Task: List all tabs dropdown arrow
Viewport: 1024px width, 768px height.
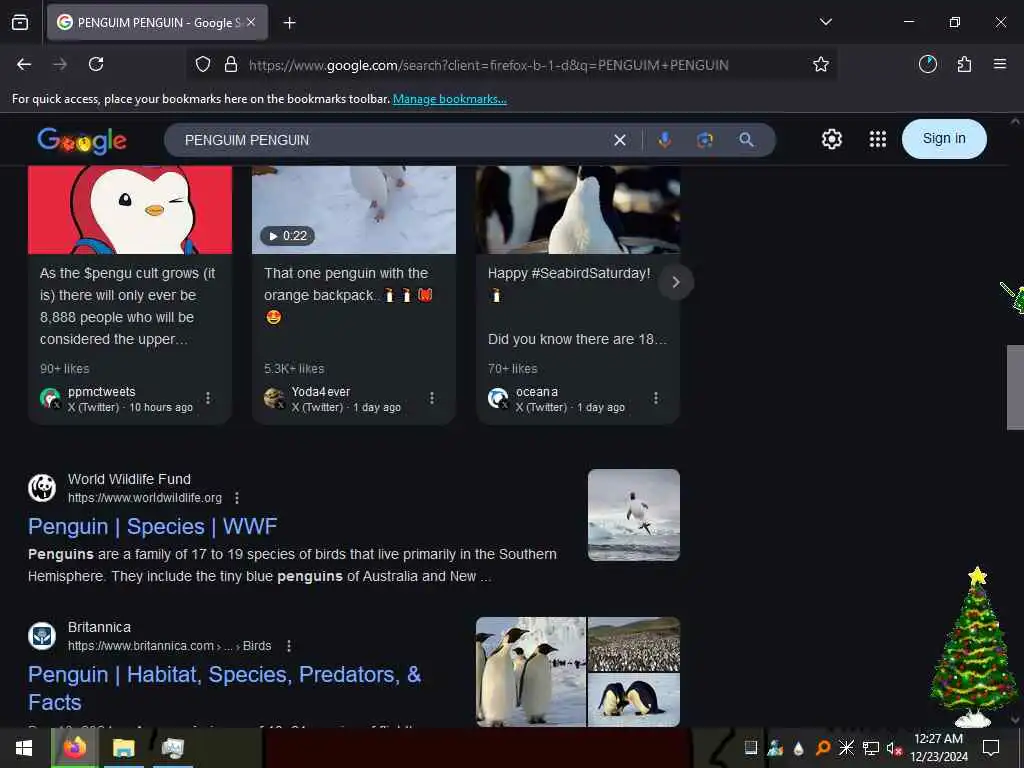Action: [825, 22]
